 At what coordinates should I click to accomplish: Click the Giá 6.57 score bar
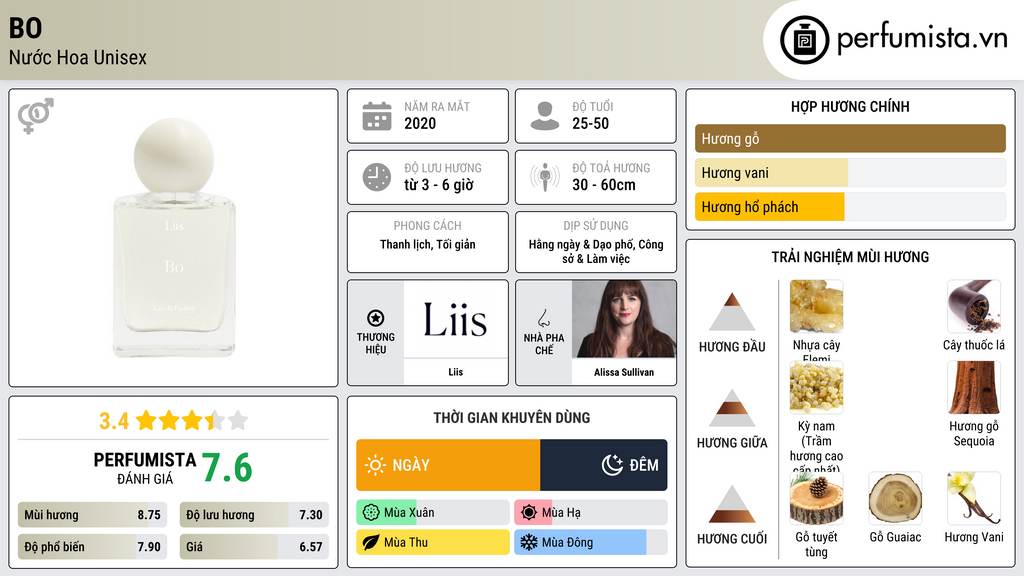(254, 547)
